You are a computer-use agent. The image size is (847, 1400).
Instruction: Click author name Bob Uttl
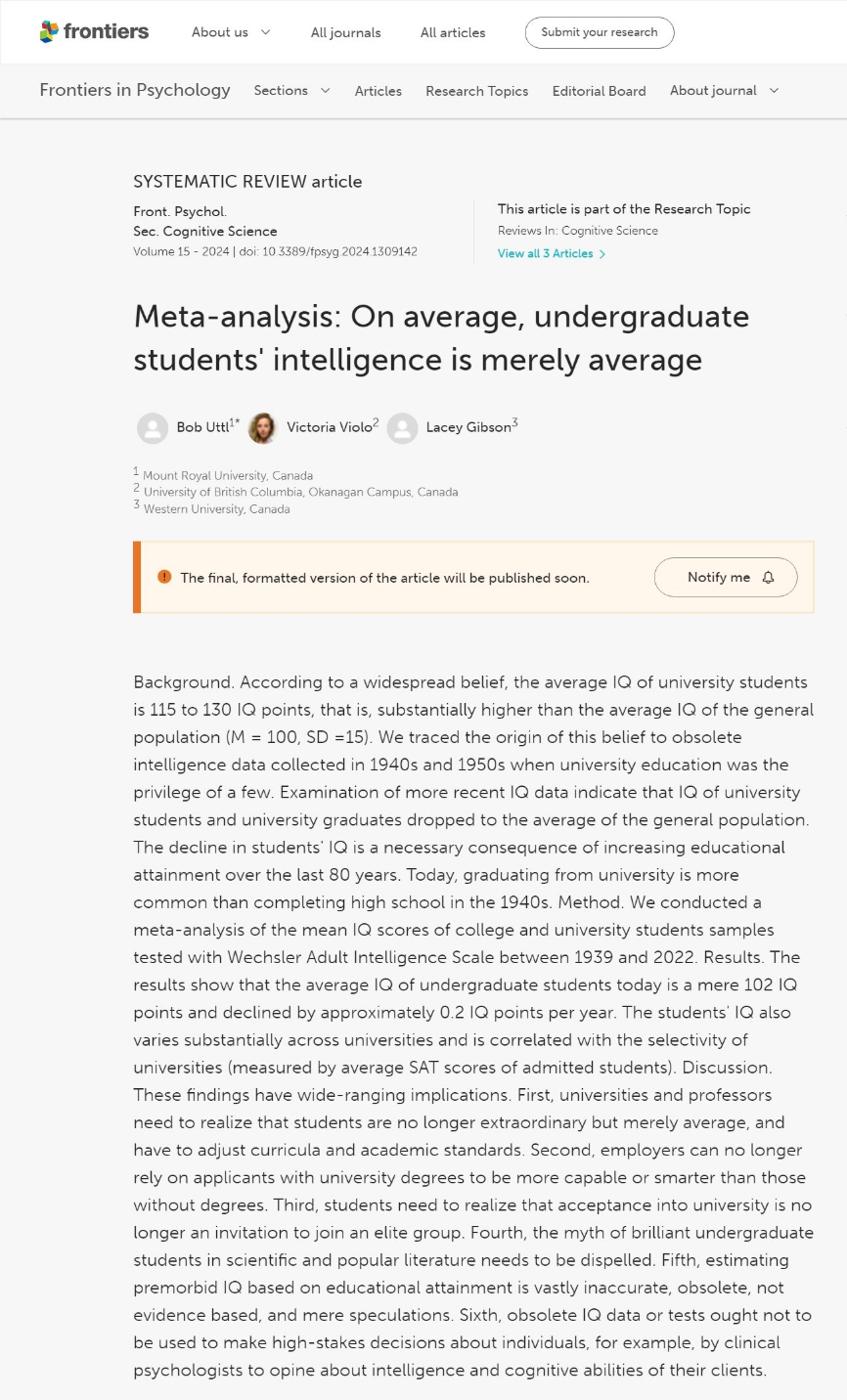click(202, 427)
